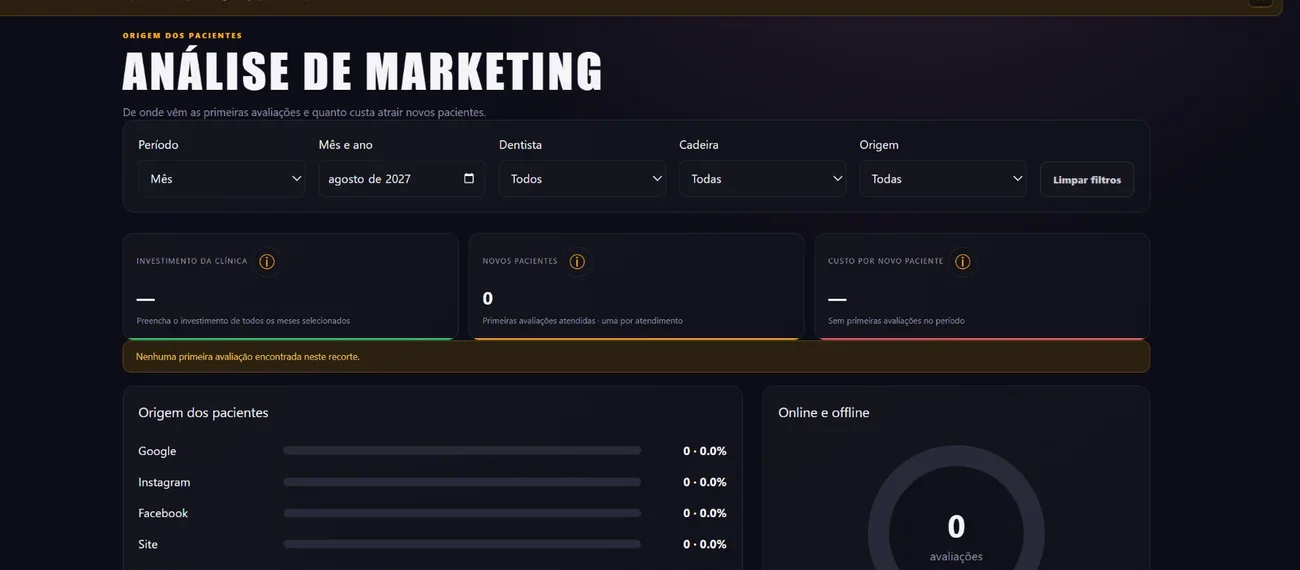The image size is (1300, 570).
Task: Click the Instagram value 0 · 0.0%
Action: pyautogui.click(x=705, y=482)
